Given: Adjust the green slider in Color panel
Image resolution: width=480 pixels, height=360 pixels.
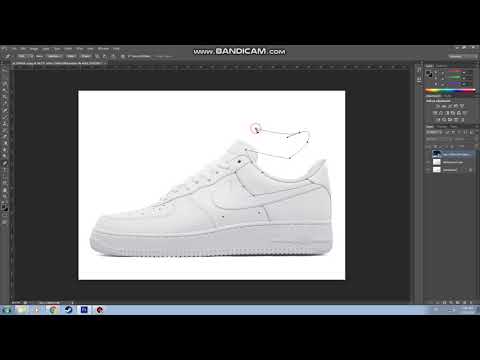Looking at the screenshot, I should 456,77.
